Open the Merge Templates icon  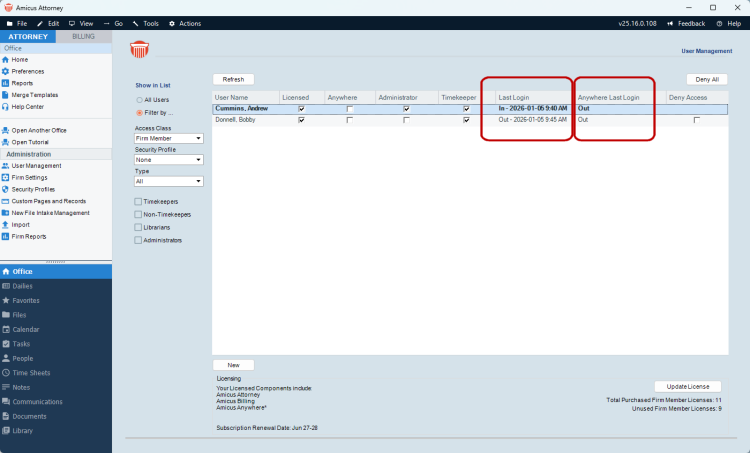click(x=6, y=95)
